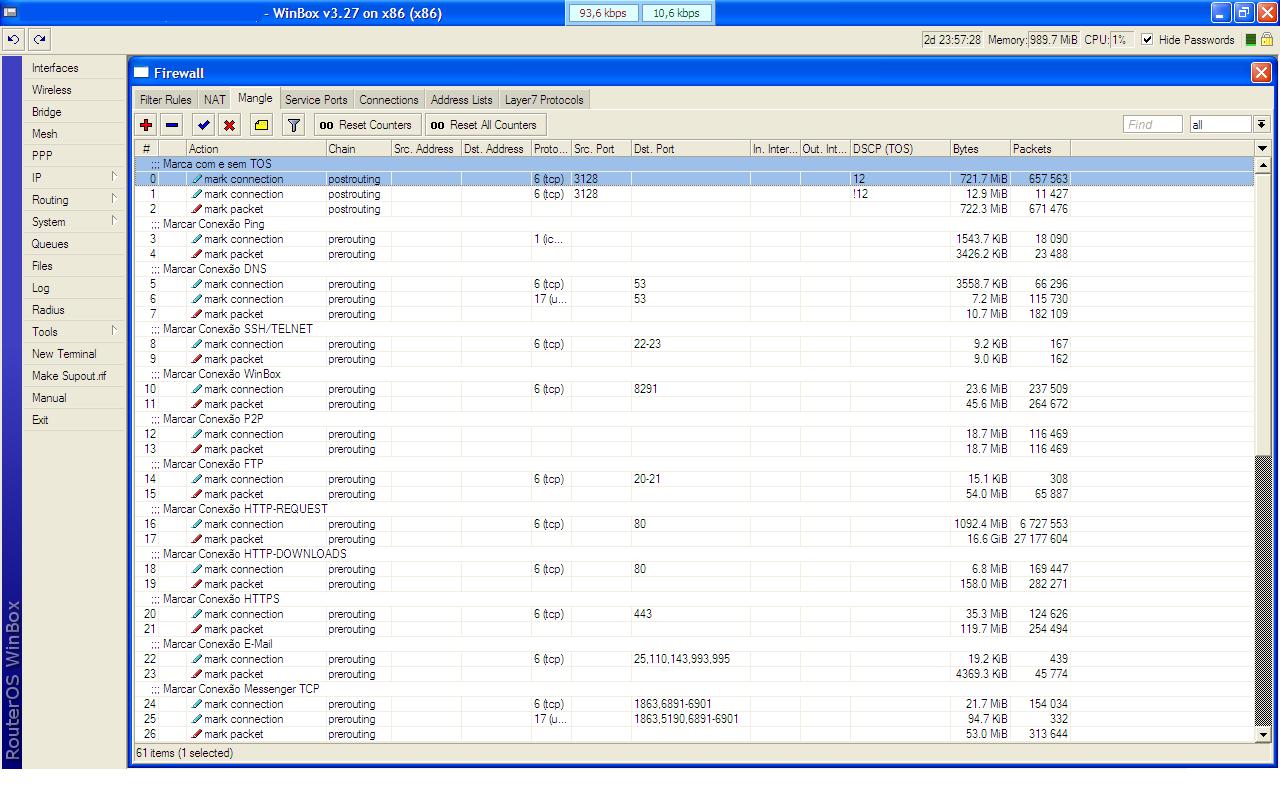Click the Reset Counters button
This screenshot has width=1280, height=800.
[x=367, y=125]
